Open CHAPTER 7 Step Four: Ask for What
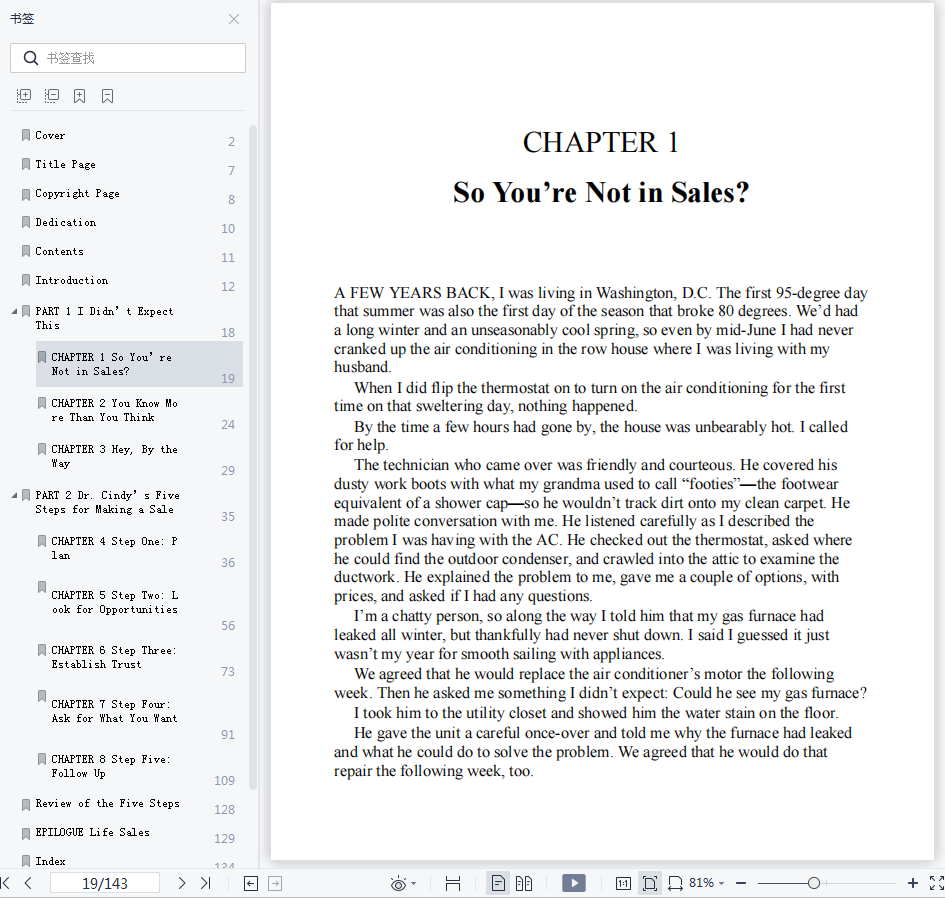This screenshot has width=945, height=898. [x=115, y=711]
